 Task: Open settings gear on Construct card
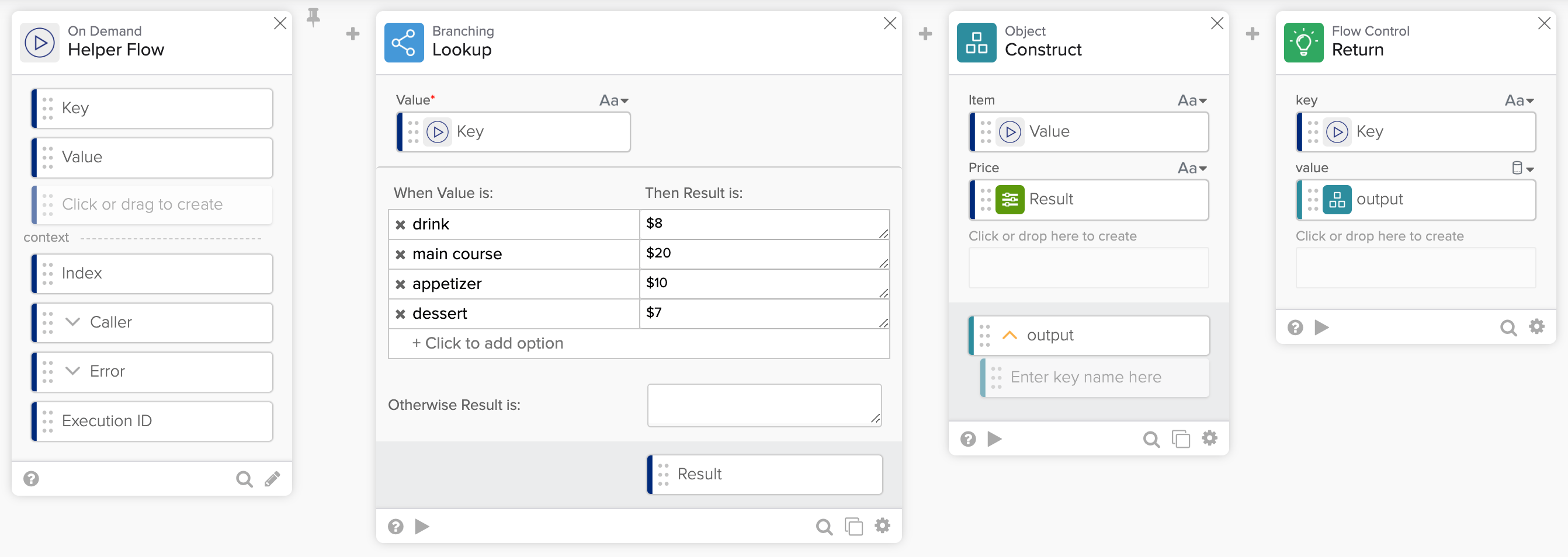[x=1209, y=438]
